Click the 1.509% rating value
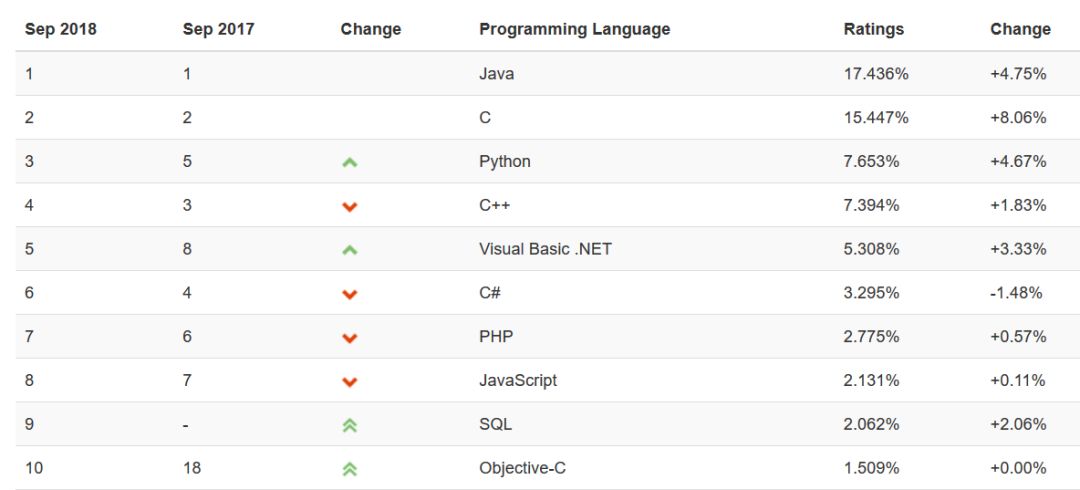 click(871, 468)
